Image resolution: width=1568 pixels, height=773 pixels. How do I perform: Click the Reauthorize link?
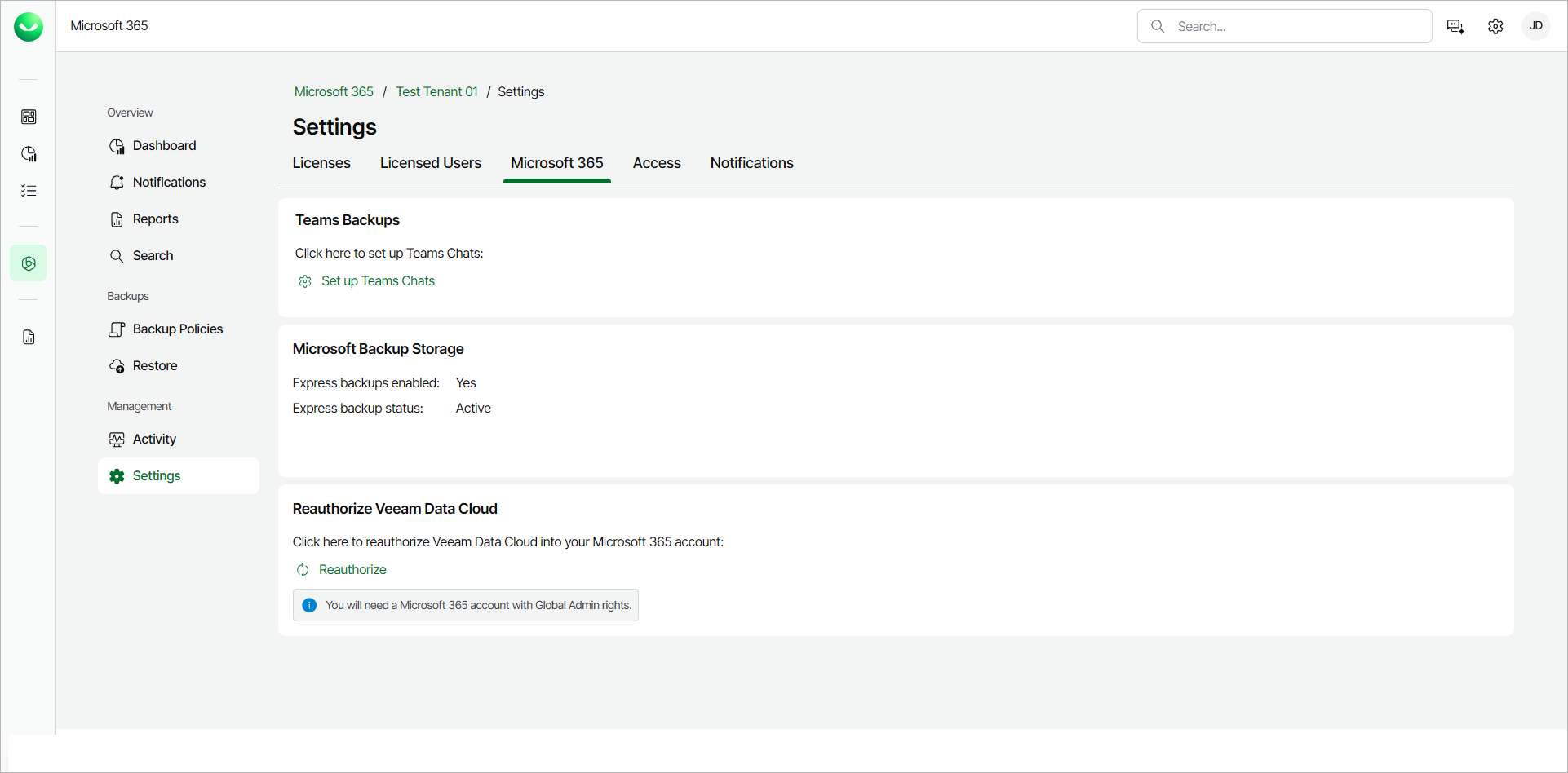click(x=352, y=570)
